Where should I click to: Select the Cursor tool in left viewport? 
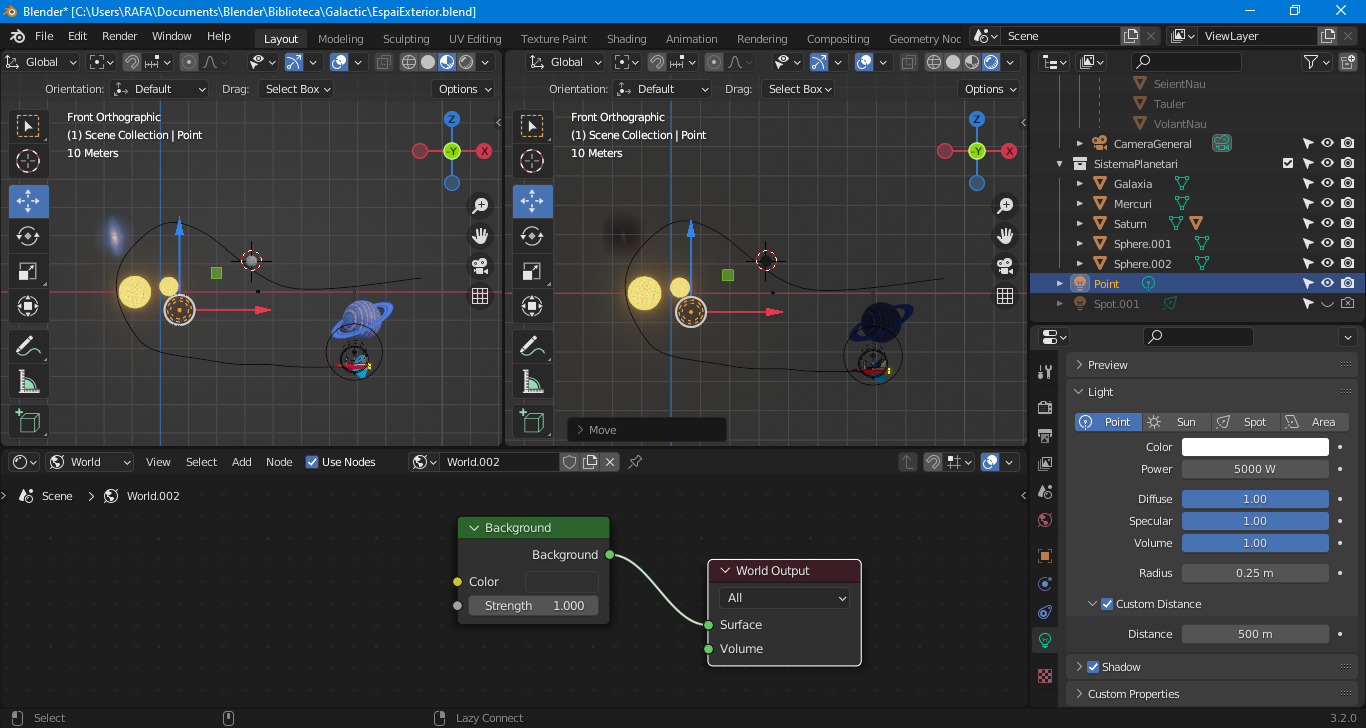coord(29,162)
